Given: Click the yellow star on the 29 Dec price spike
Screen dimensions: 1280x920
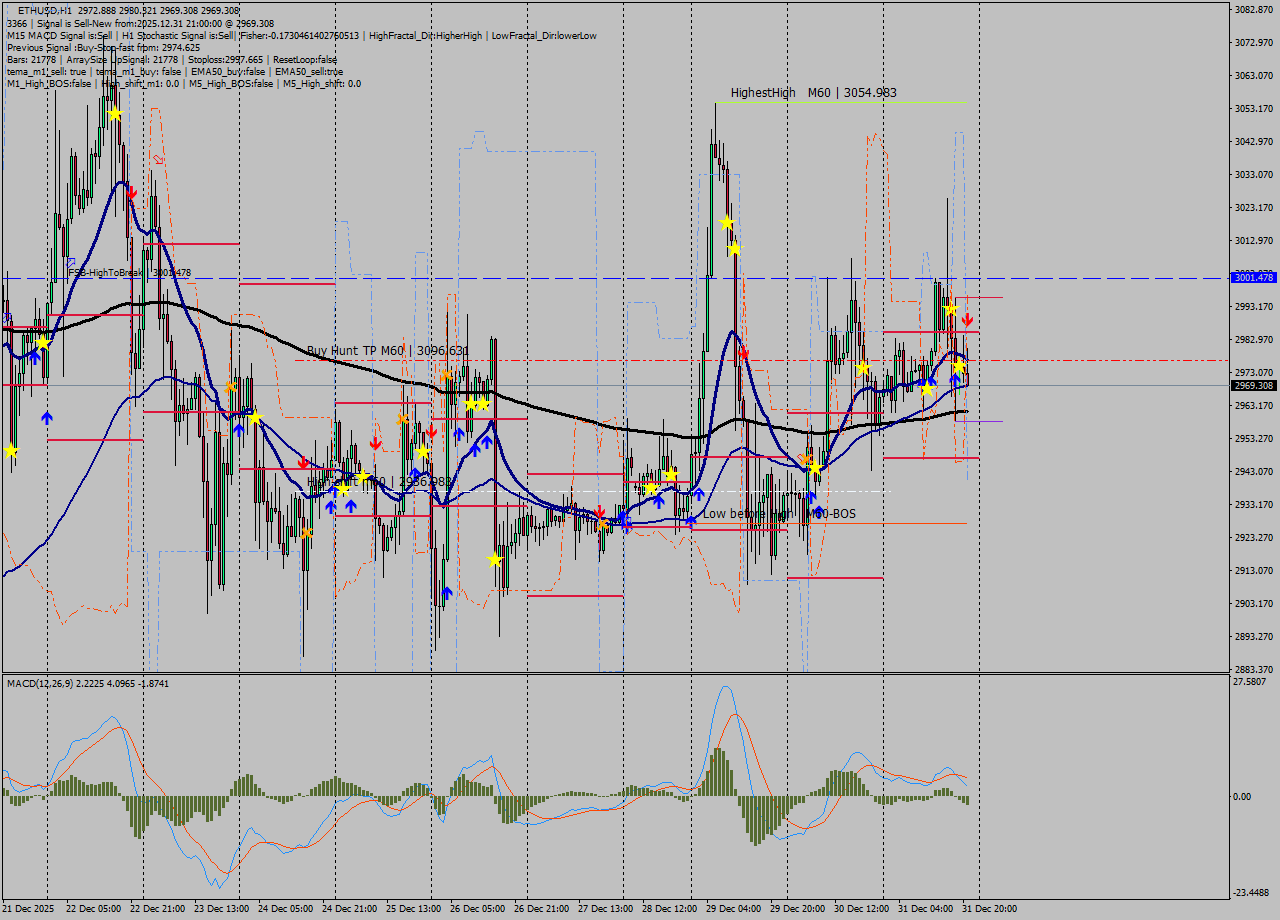Looking at the screenshot, I should [x=727, y=221].
